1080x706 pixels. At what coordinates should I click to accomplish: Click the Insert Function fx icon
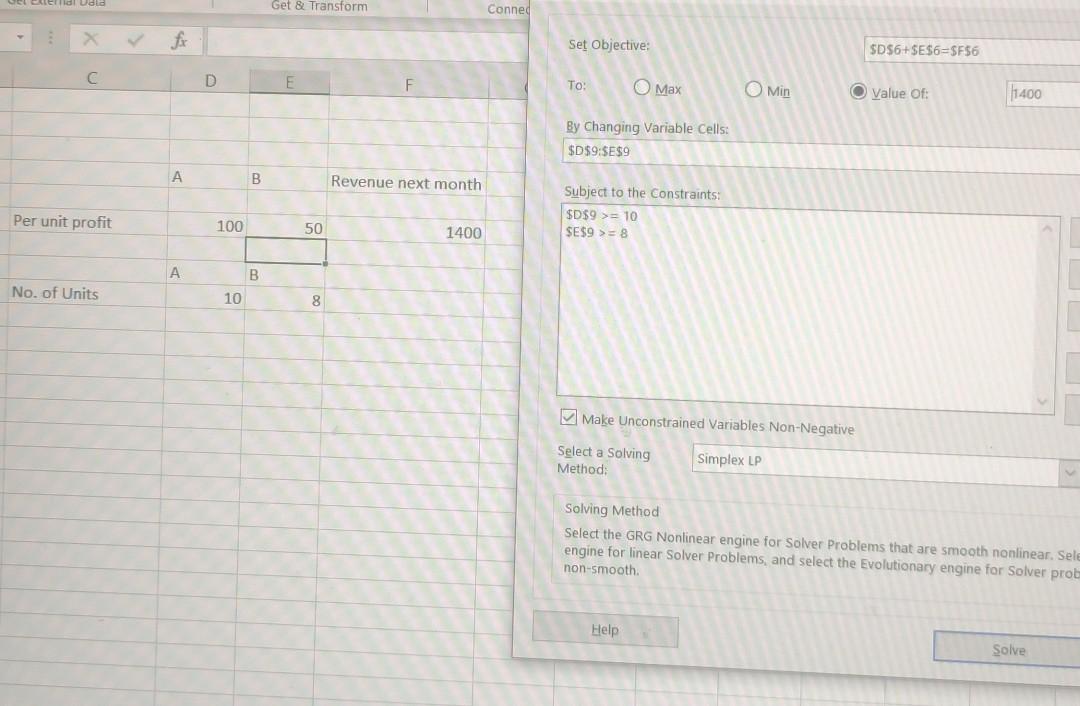(179, 39)
